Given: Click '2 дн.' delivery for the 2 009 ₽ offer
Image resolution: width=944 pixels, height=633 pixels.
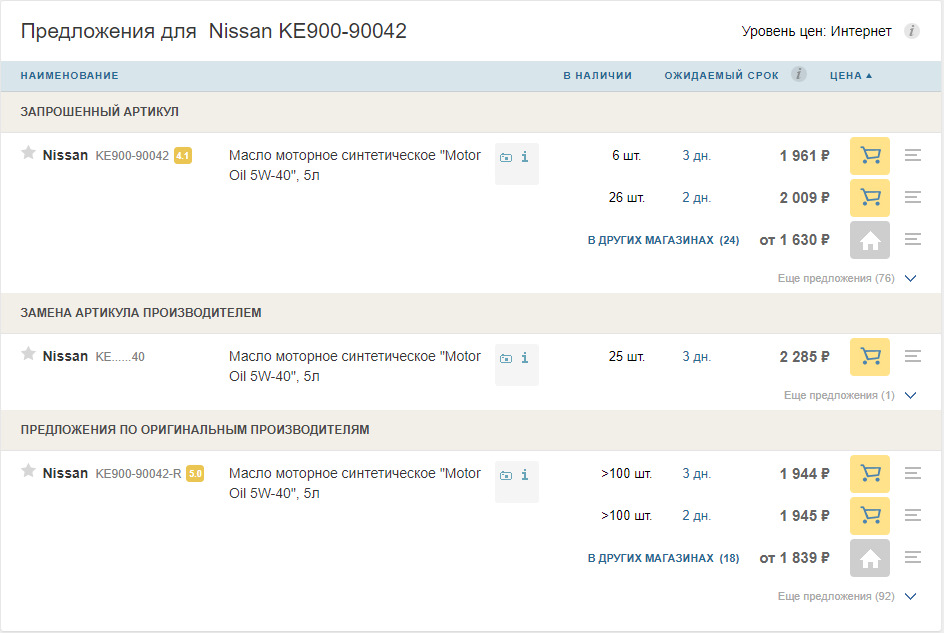Looking at the screenshot, I should click(x=696, y=198).
